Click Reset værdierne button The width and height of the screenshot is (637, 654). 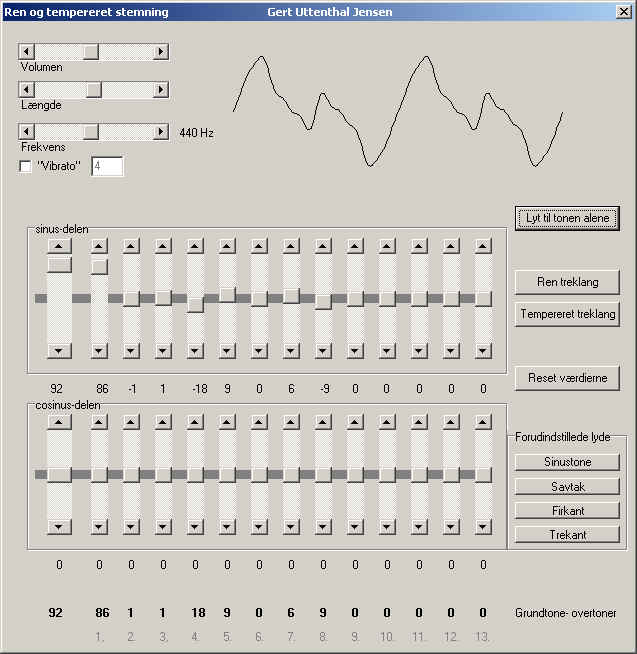567,378
